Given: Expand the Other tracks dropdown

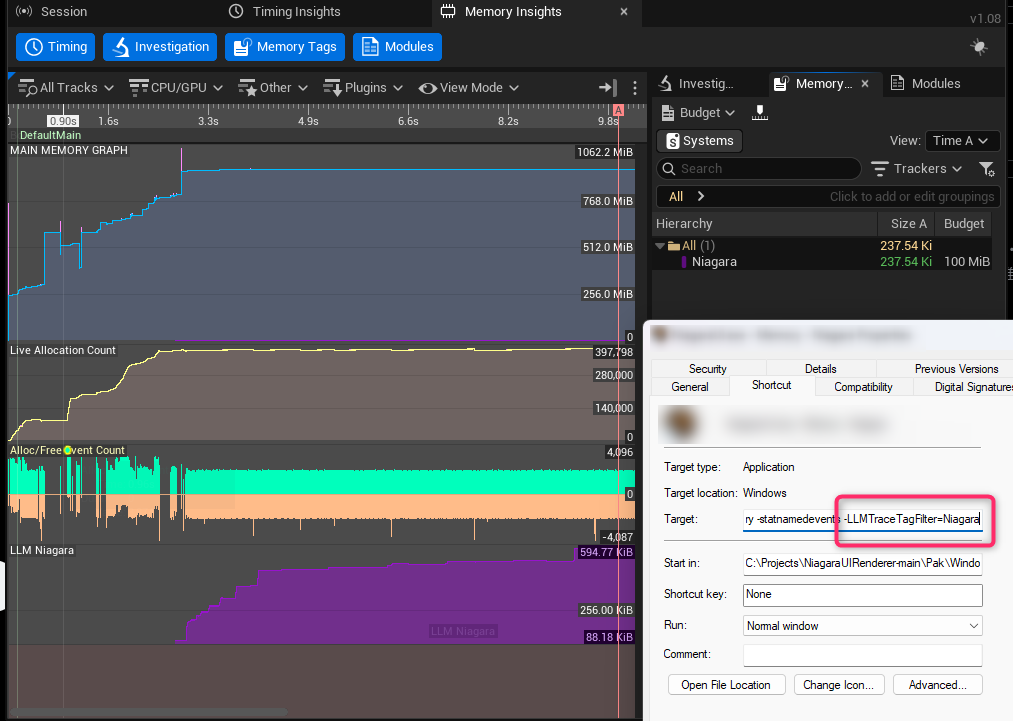Looking at the screenshot, I should (x=273, y=88).
